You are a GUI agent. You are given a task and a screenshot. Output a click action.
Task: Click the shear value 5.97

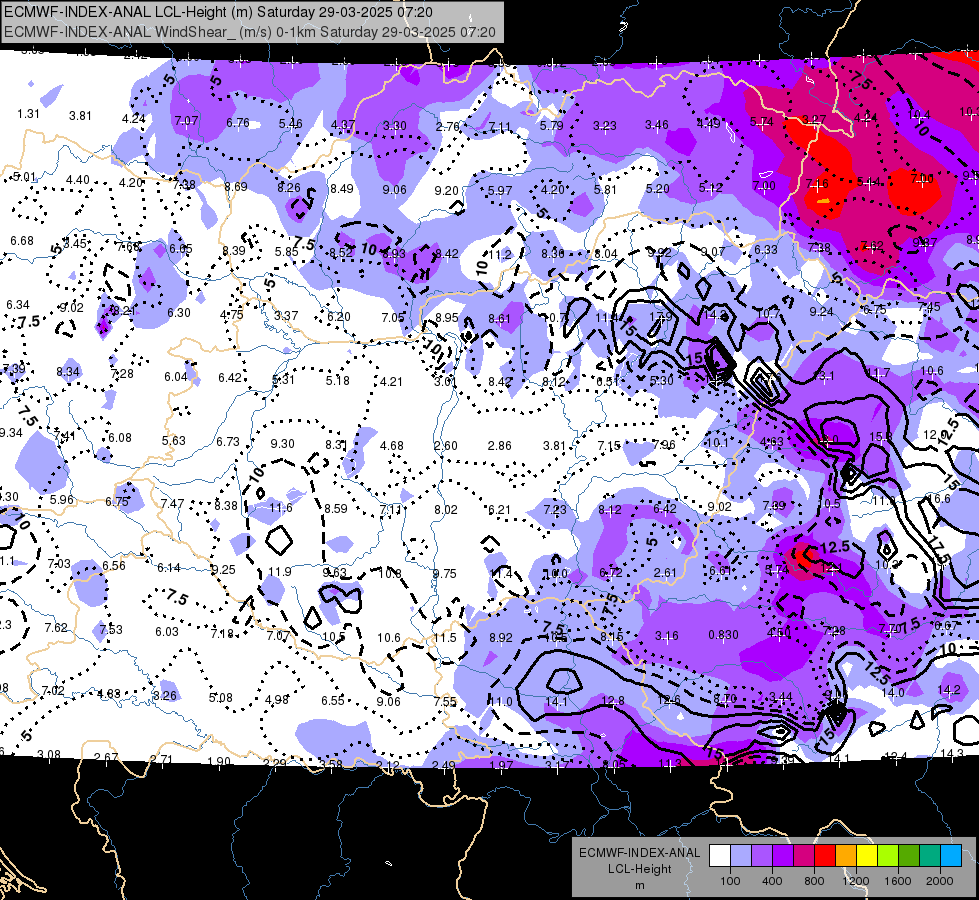(499, 190)
